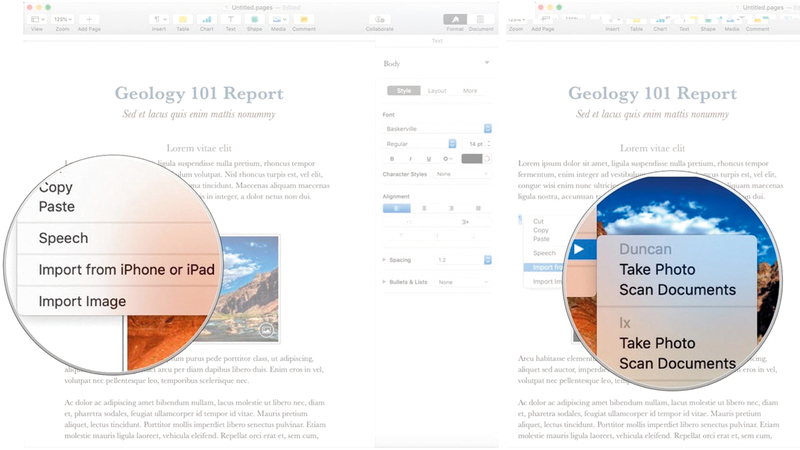
Task: Switch to the Layout tab in the inspector
Action: [x=437, y=91]
